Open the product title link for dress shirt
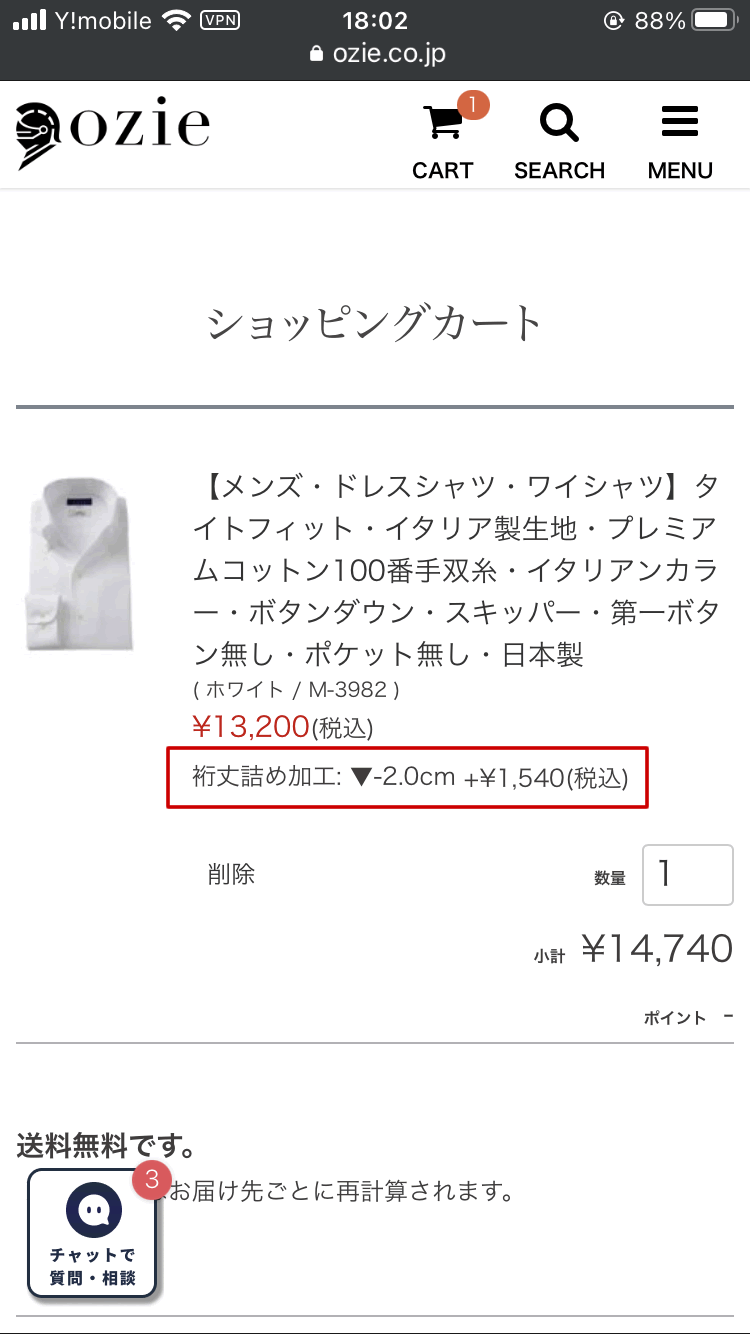 coord(455,571)
